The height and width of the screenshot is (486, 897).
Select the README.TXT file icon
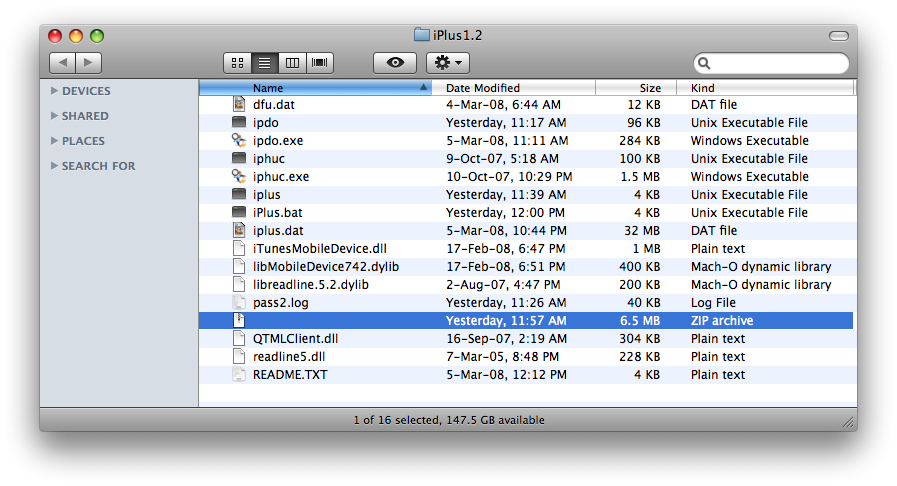tap(239, 375)
